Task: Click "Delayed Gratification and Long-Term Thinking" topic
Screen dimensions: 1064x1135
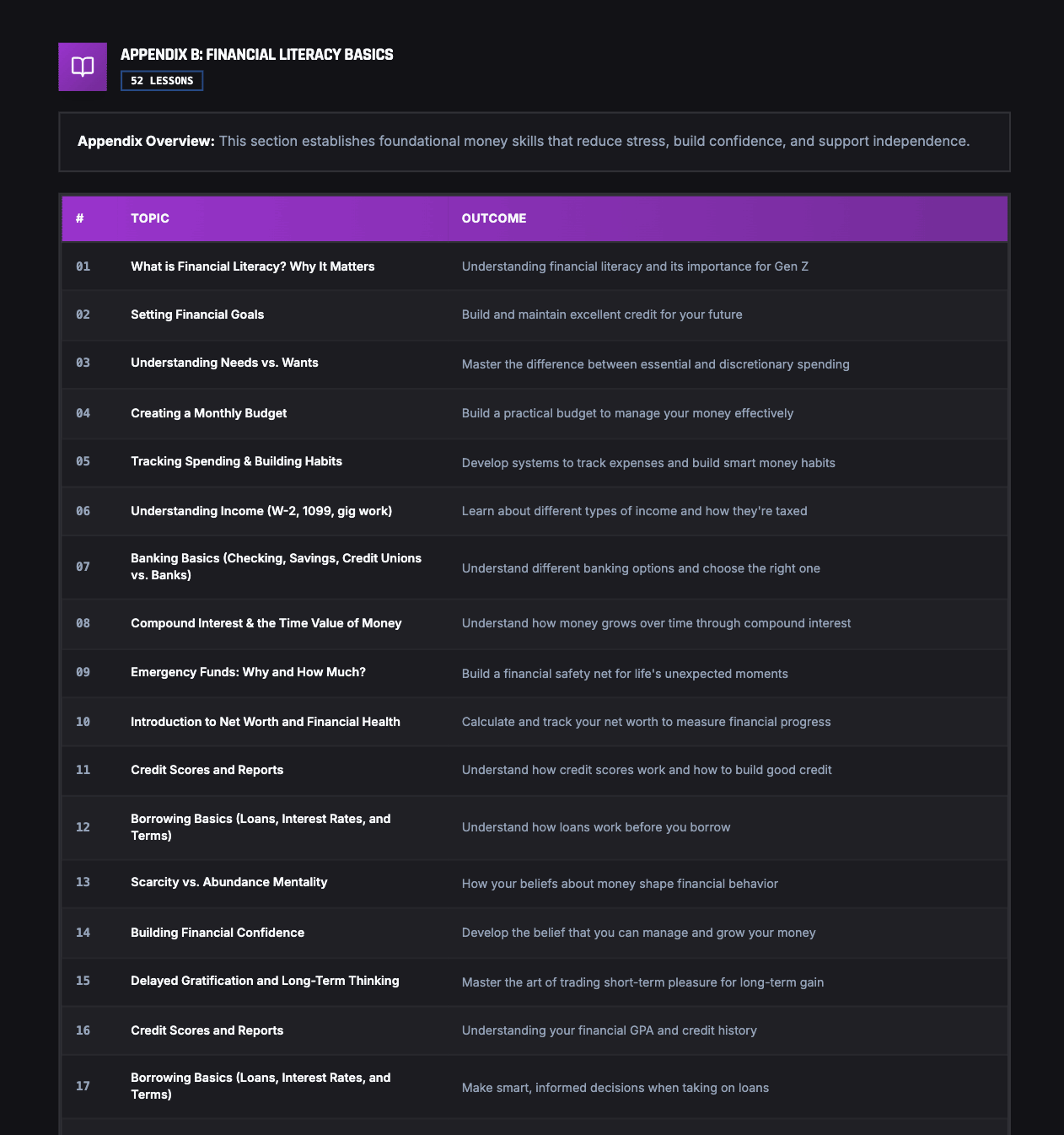Action: (x=265, y=981)
